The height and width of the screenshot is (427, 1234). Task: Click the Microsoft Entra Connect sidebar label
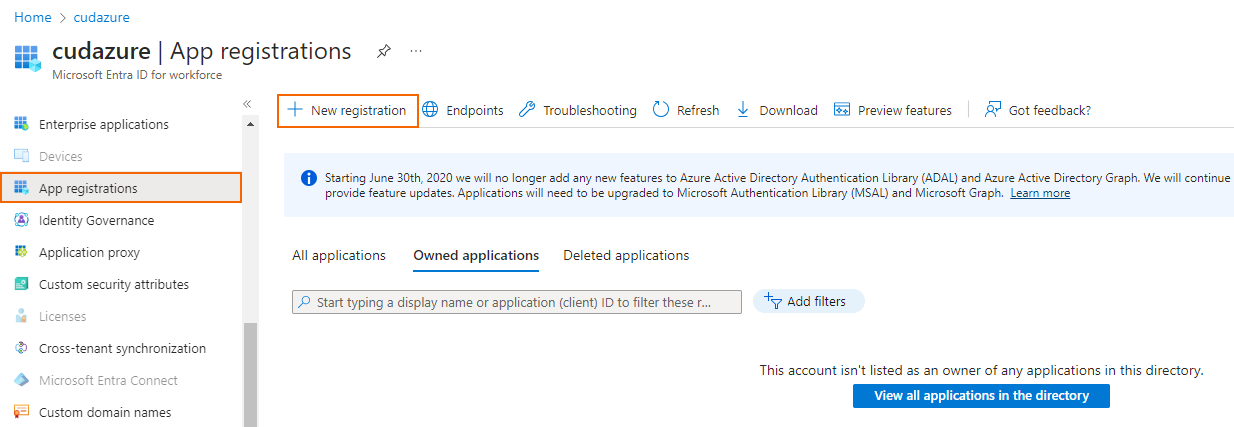108,380
